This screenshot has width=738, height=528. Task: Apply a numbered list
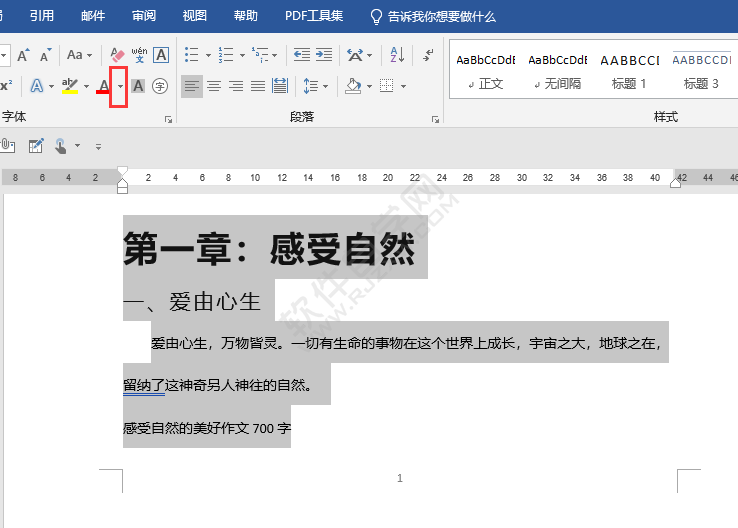click(226, 55)
